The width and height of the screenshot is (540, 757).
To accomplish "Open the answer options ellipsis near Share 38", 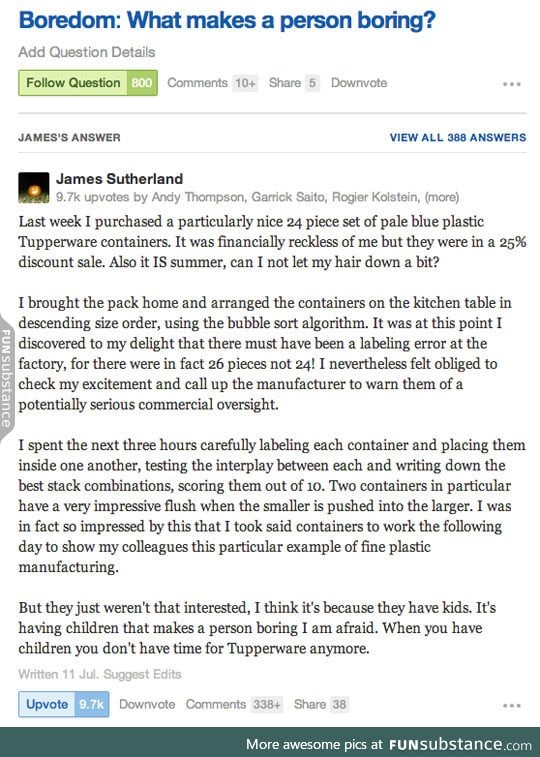I will 512,705.
